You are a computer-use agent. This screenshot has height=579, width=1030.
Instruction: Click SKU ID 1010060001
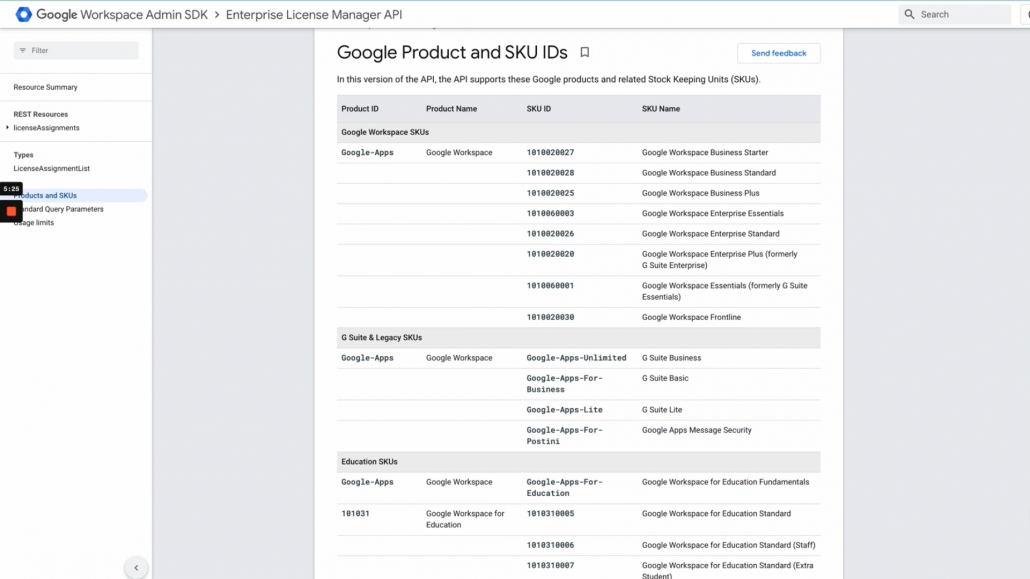550,286
